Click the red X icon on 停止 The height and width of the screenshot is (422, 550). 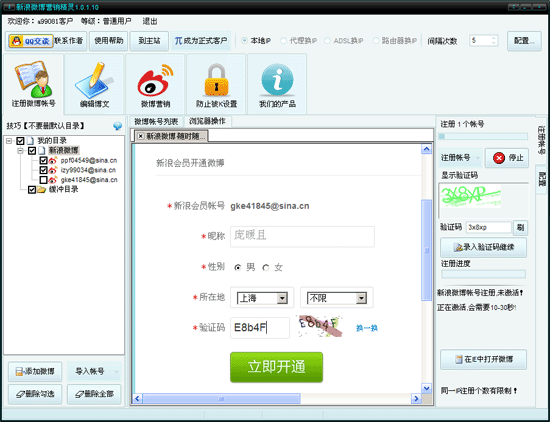(x=498, y=158)
